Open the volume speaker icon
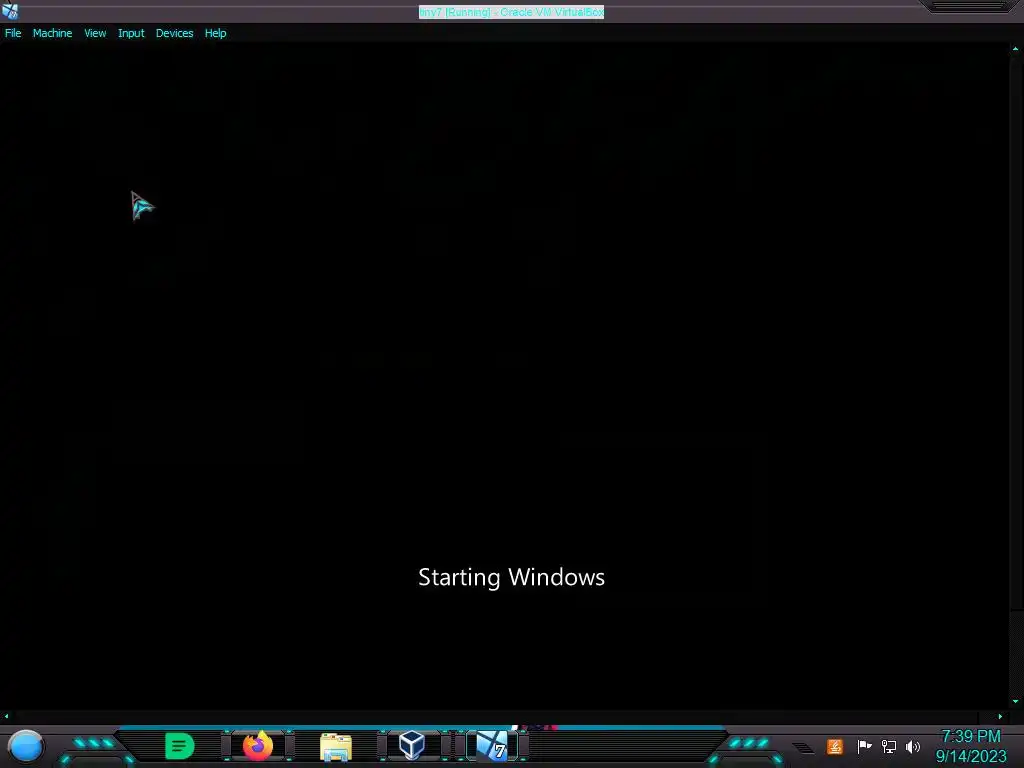 point(913,746)
